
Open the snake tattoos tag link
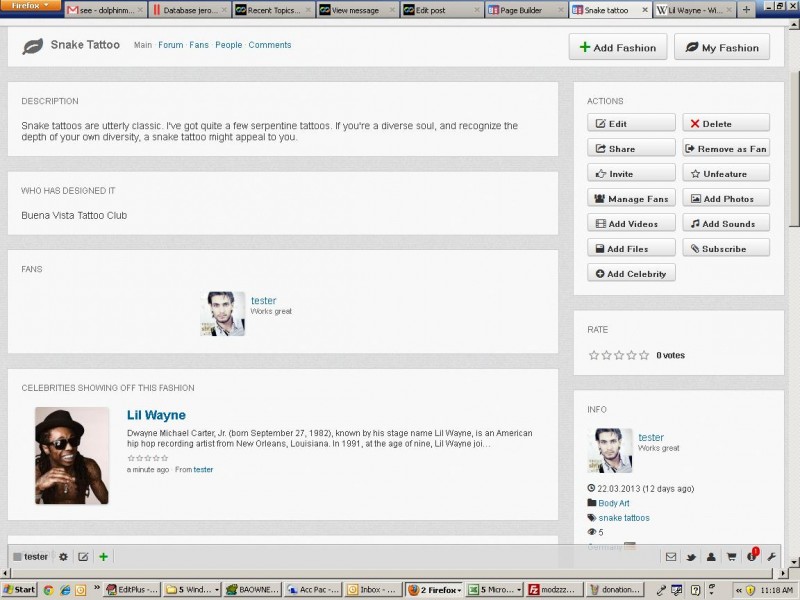coord(624,518)
